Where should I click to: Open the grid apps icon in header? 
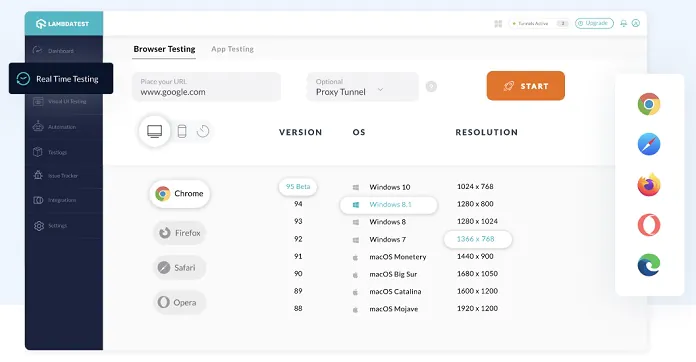click(x=498, y=24)
